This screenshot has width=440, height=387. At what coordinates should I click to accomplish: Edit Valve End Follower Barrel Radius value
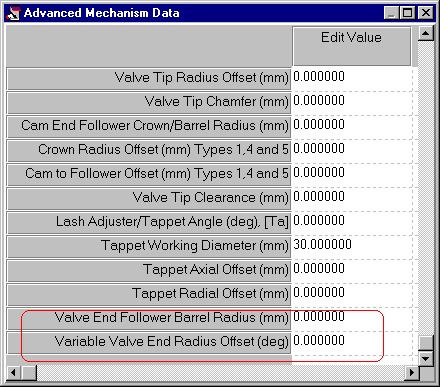tap(352, 319)
